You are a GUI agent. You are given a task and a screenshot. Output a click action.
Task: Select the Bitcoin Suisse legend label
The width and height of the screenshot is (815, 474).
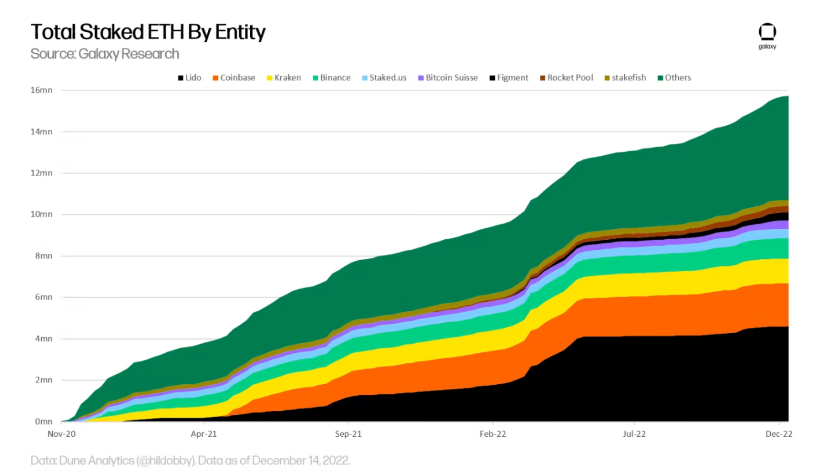click(x=452, y=77)
